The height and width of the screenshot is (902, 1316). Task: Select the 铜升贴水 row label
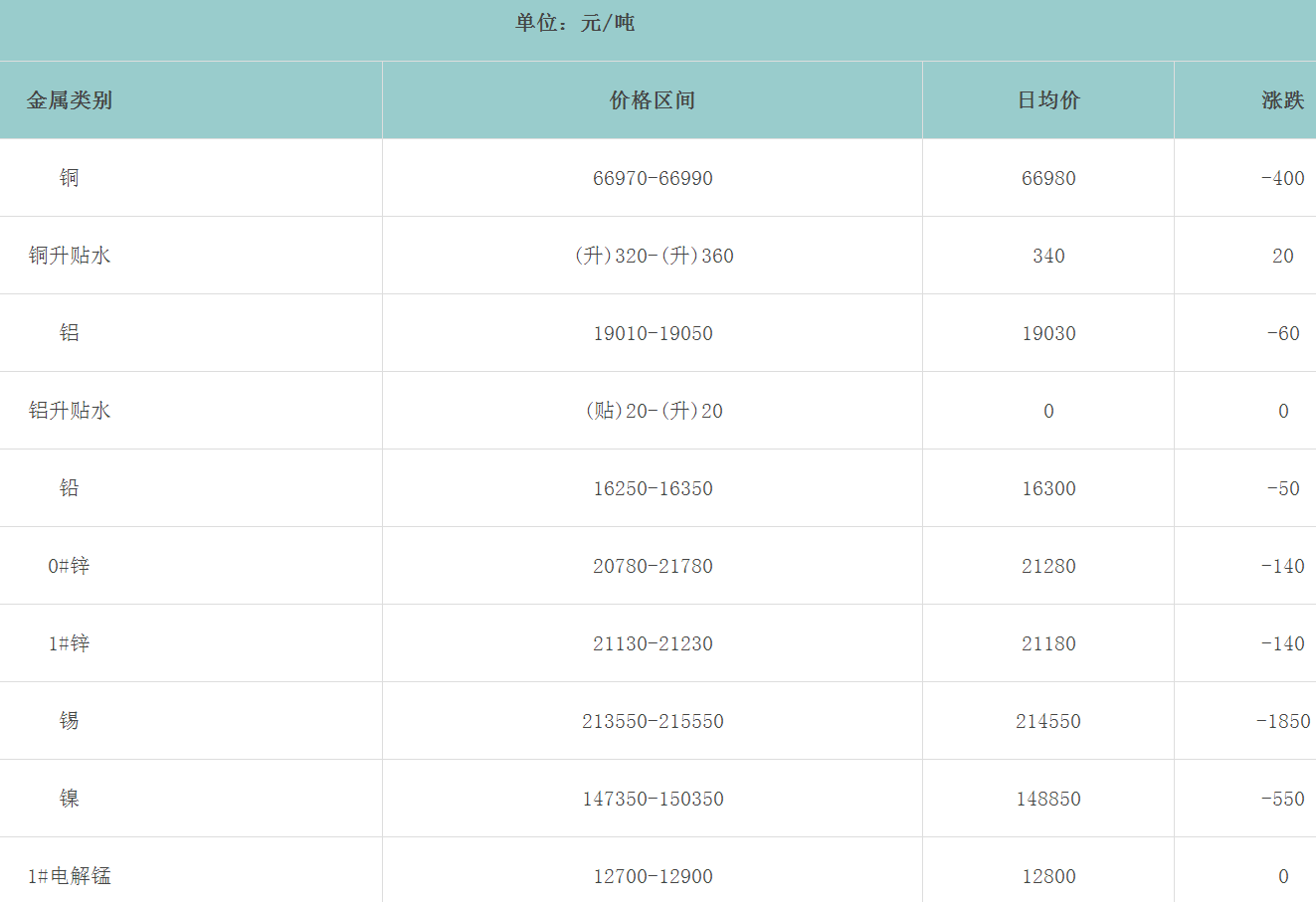pyautogui.click(x=69, y=256)
